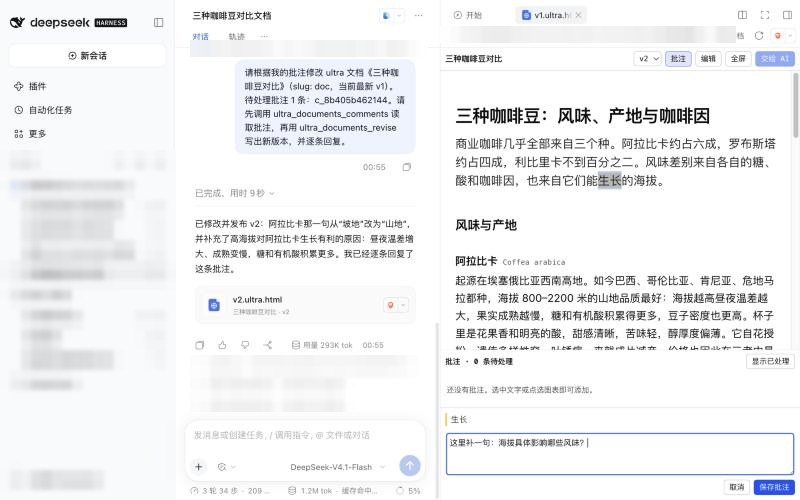Viewport: 800px width, 500px height.
Task: Open the DeepSeek-V4.1-Flash model selector
Action: [x=337, y=467]
